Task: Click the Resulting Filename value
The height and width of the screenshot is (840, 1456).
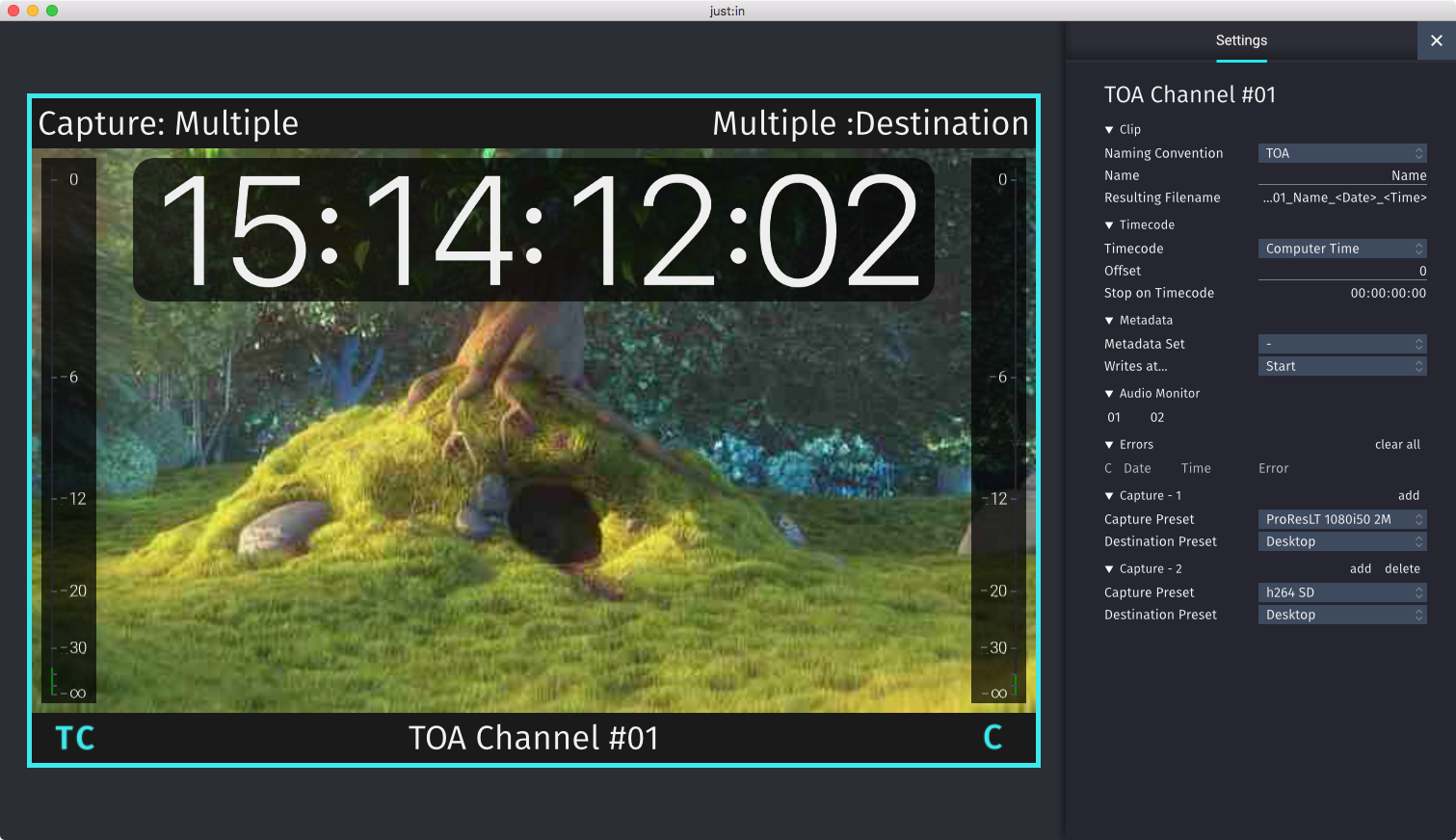Action: 1344,197
